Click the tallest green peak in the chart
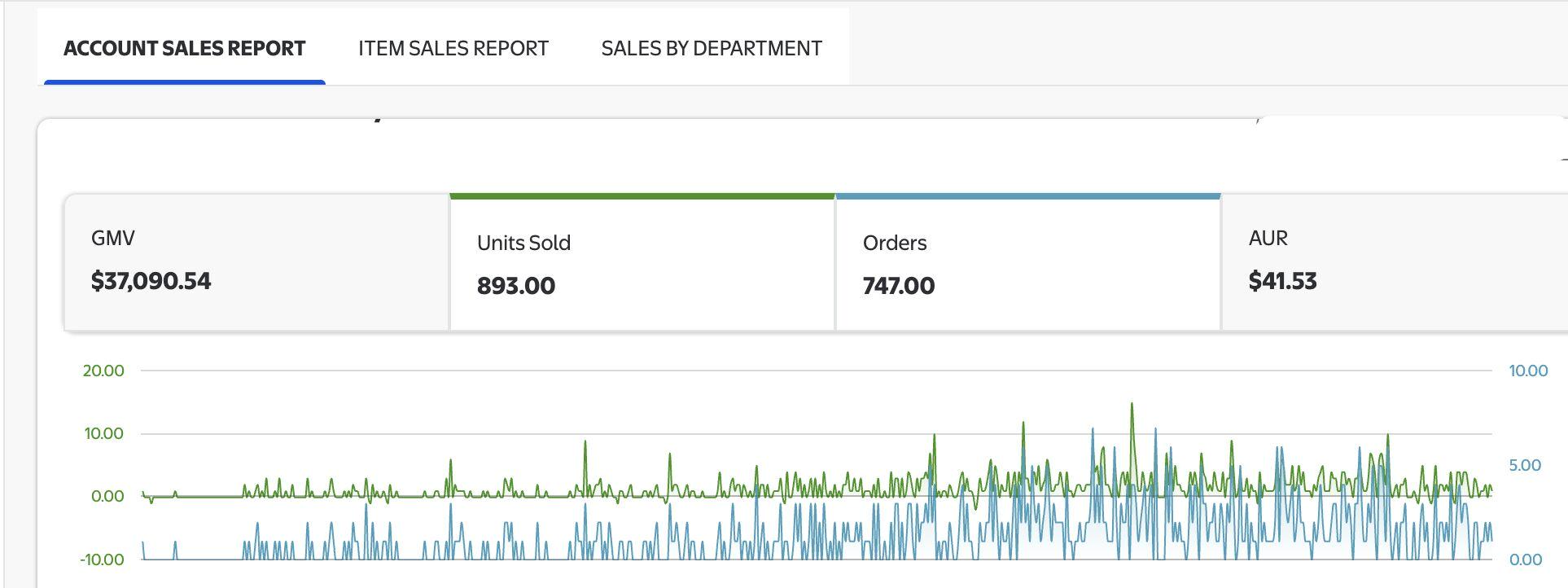This screenshot has height=588, width=1568. pyautogui.click(x=1132, y=406)
